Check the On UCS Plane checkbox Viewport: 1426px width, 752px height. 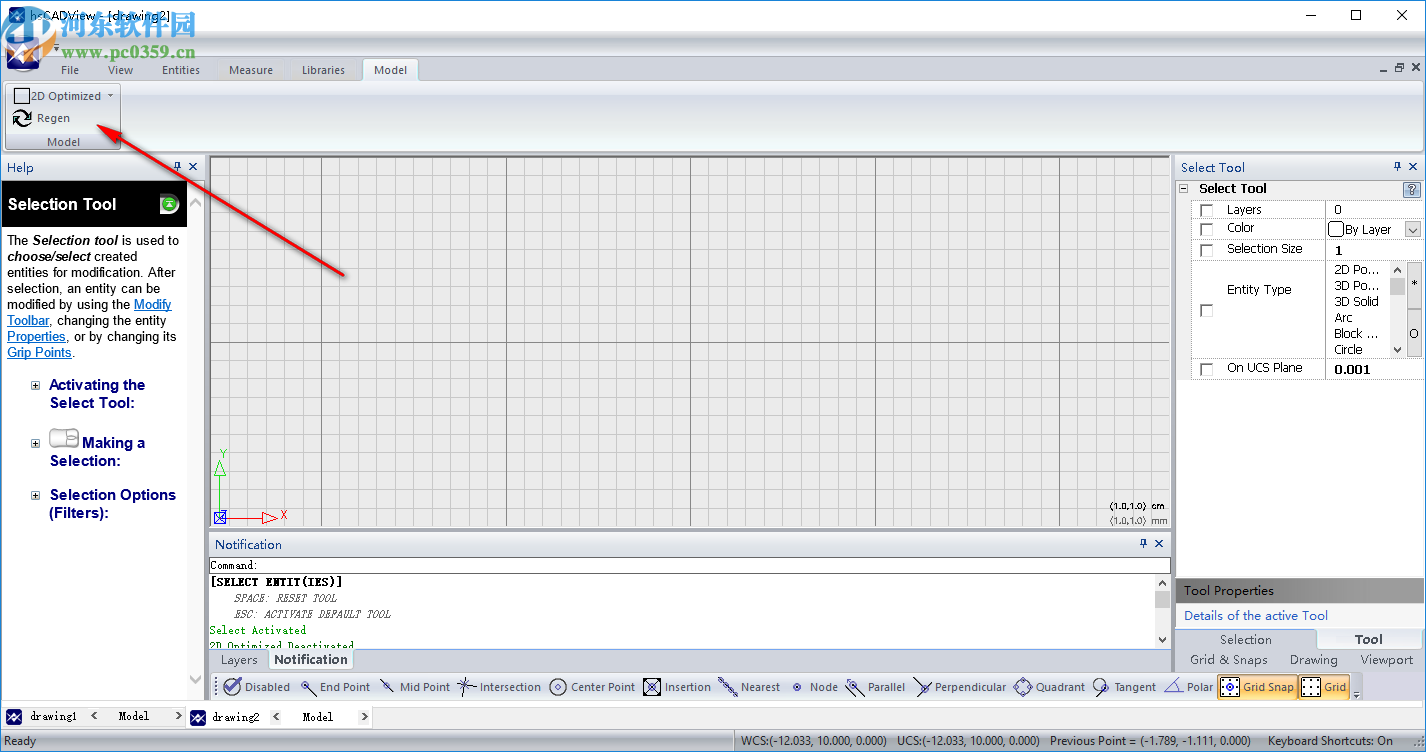(1207, 369)
